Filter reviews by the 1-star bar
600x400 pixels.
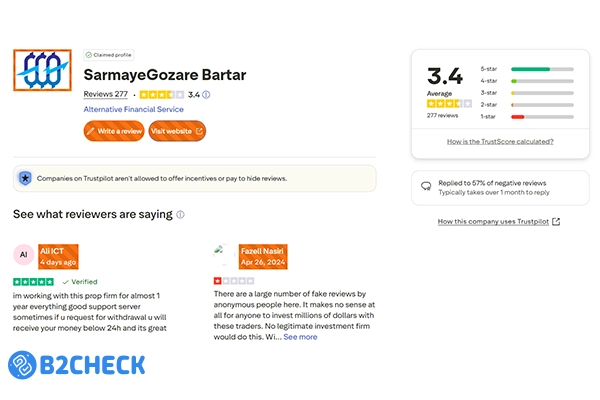541,116
